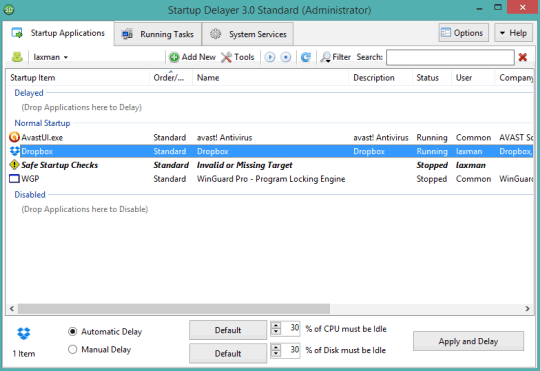This screenshot has width=540, height=371.
Task: Click the Delayed group header
Action: point(29,93)
